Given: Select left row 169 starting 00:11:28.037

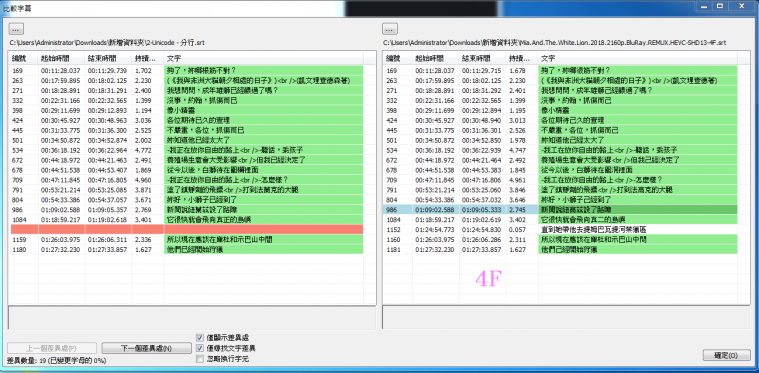Looking at the screenshot, I should [186, 70].
